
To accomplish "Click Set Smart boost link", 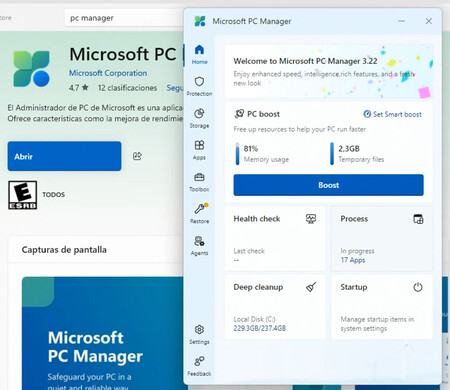I will click(x=392, y=114).
